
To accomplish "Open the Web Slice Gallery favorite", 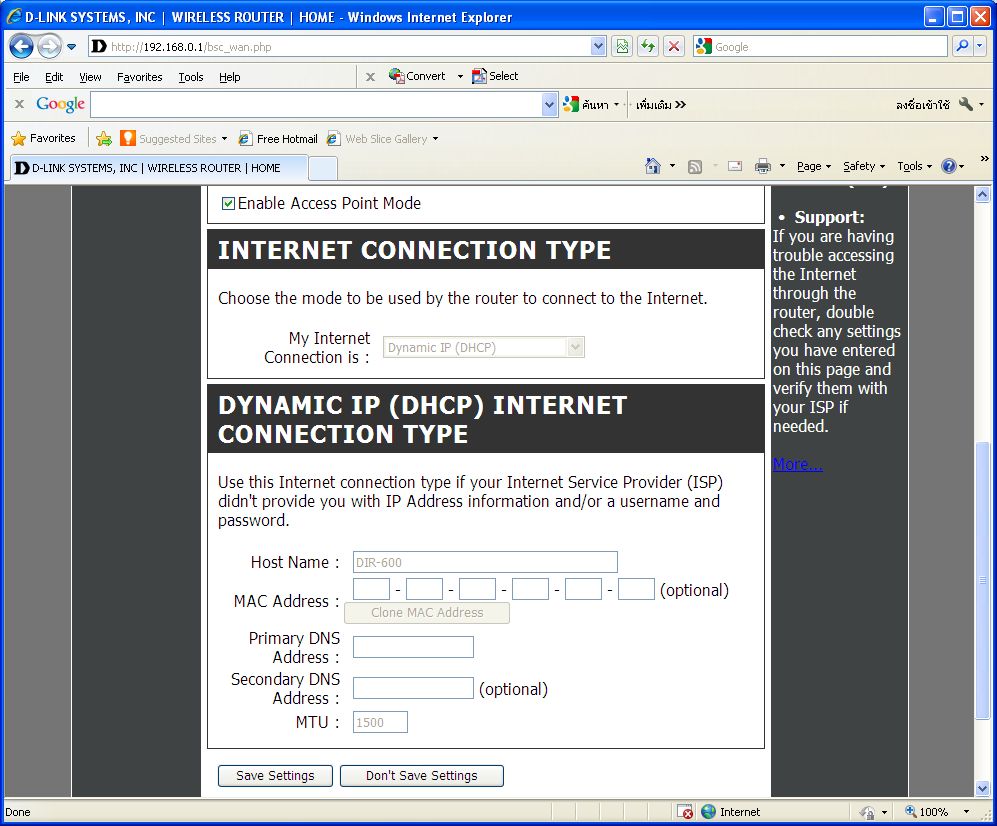I will (382, 139).
